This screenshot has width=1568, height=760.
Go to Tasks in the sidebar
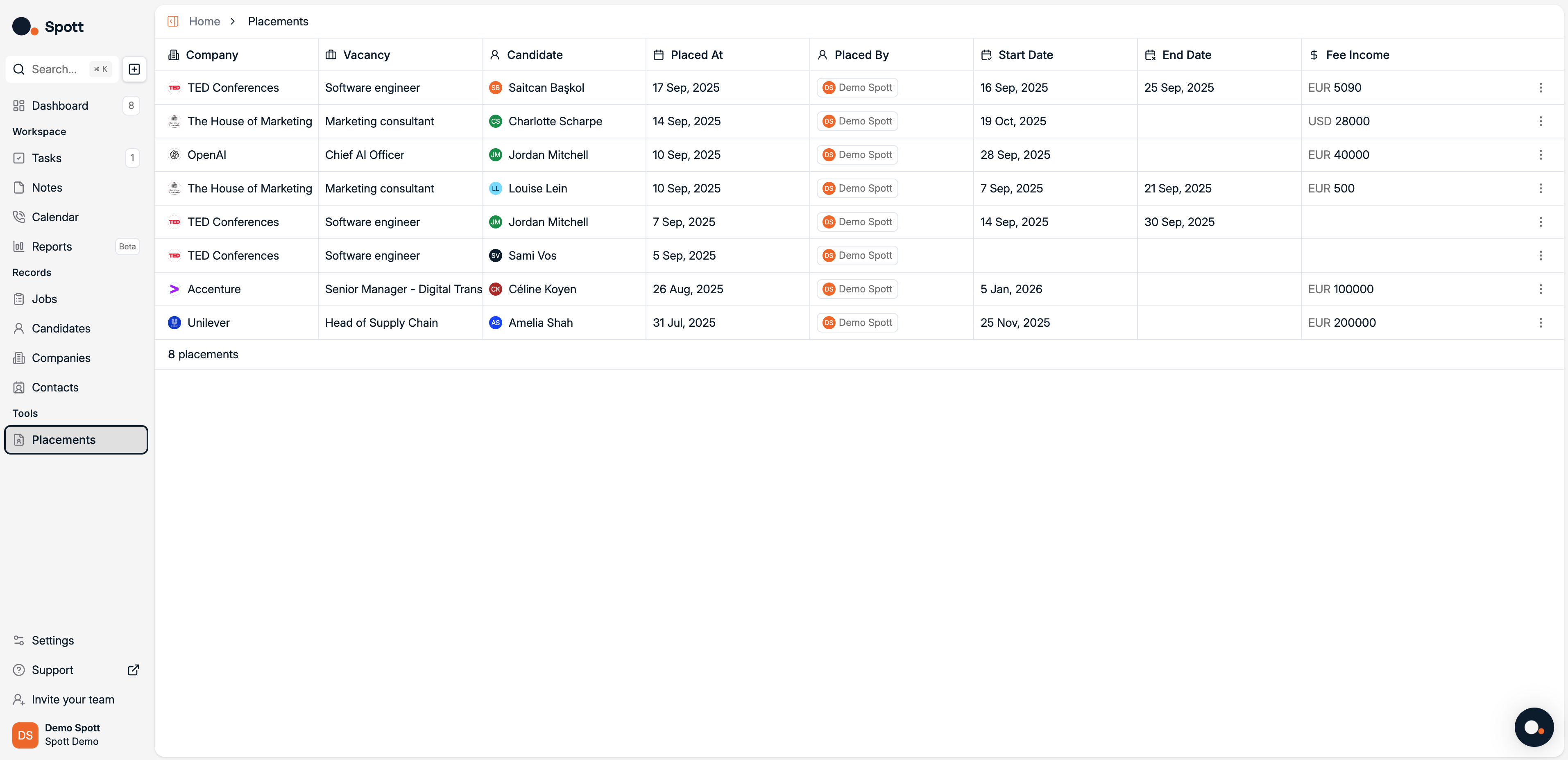click(75, 158)
